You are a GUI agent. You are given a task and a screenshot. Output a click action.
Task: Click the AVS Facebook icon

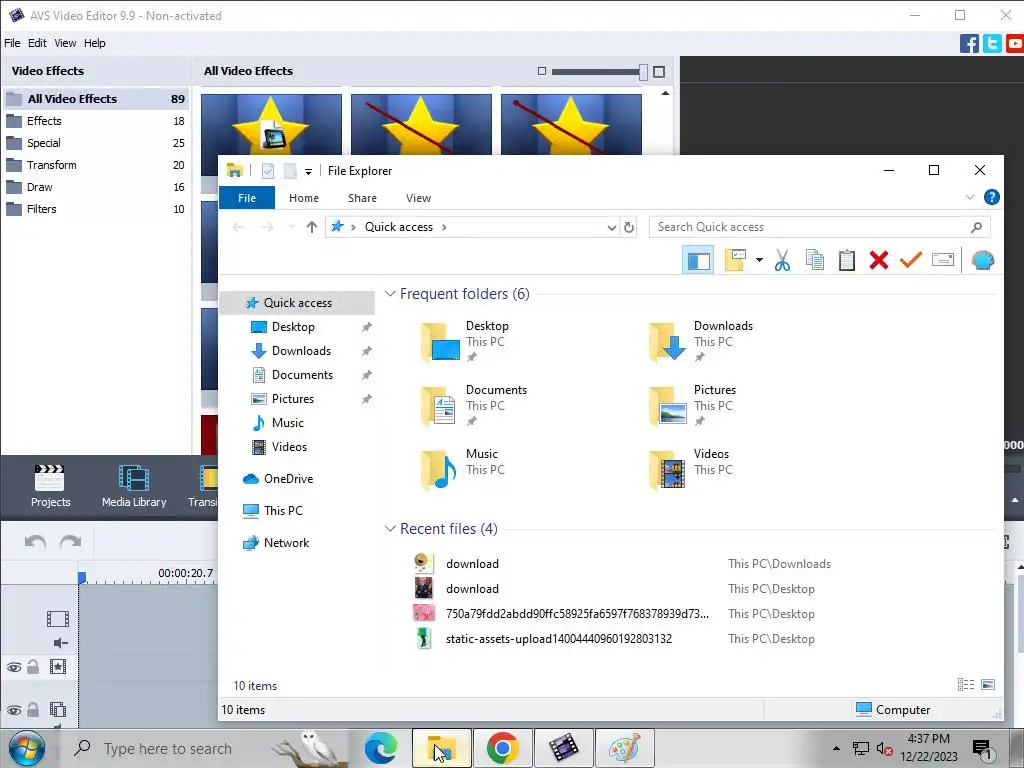tap(969, 44)
